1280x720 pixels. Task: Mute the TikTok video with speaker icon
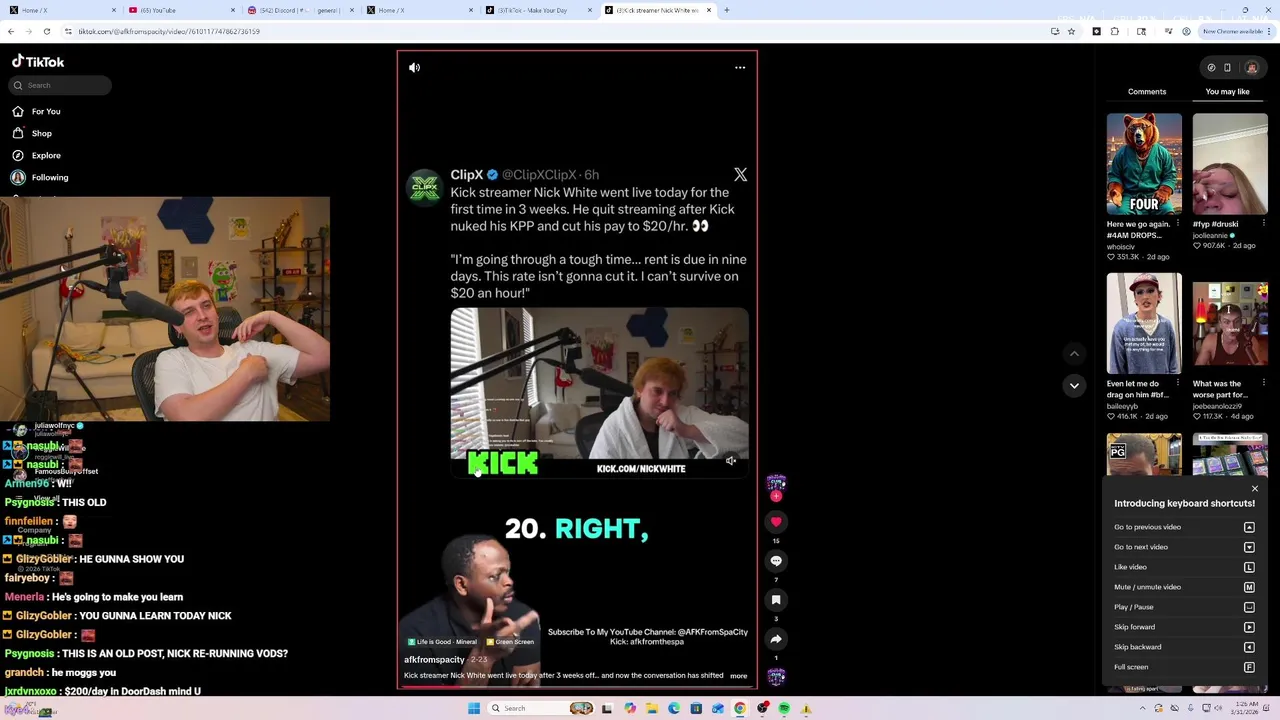click(x=414, y=67)
